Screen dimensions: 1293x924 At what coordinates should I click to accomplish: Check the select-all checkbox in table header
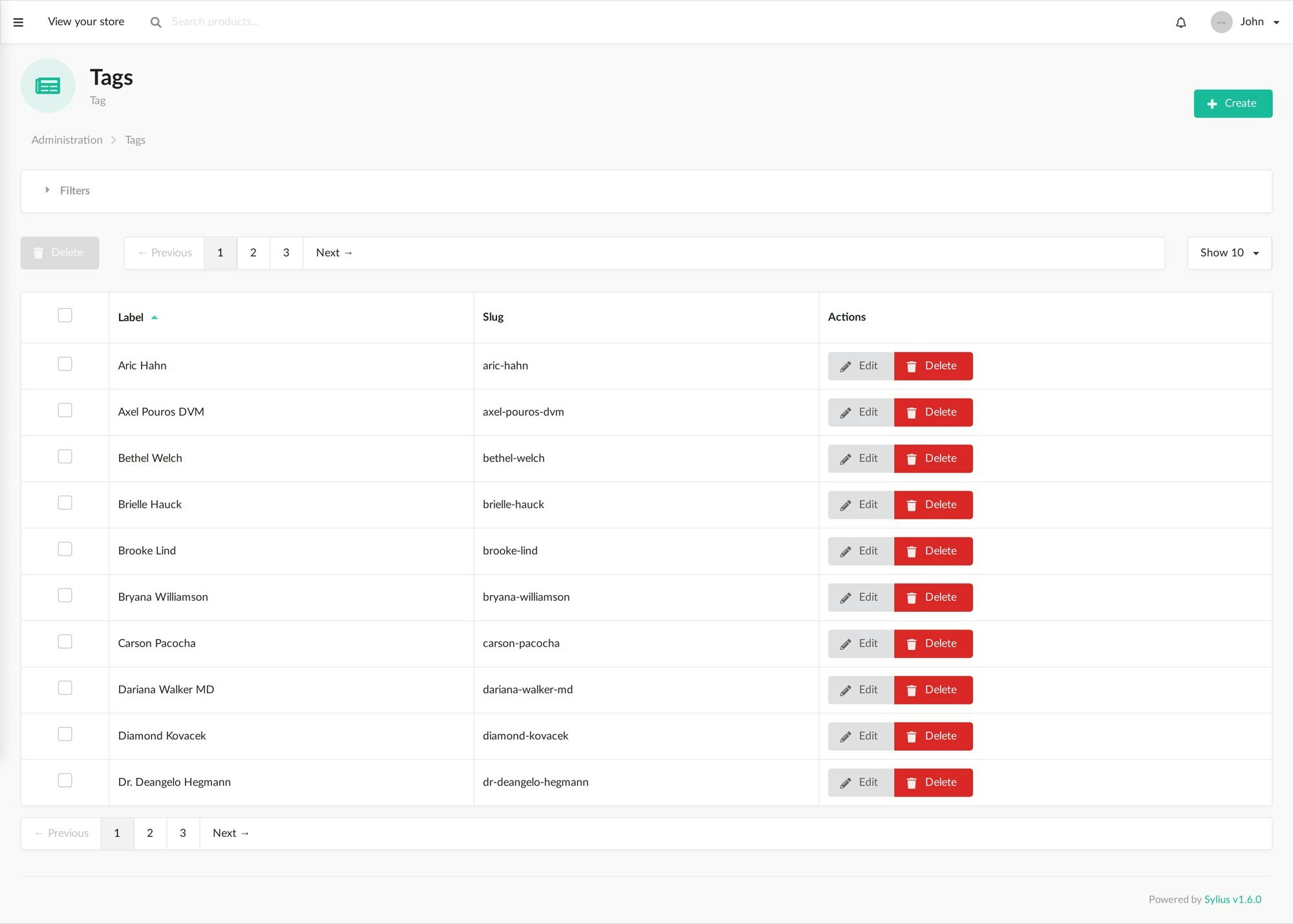pyautogui.click(x=65, y=315)
